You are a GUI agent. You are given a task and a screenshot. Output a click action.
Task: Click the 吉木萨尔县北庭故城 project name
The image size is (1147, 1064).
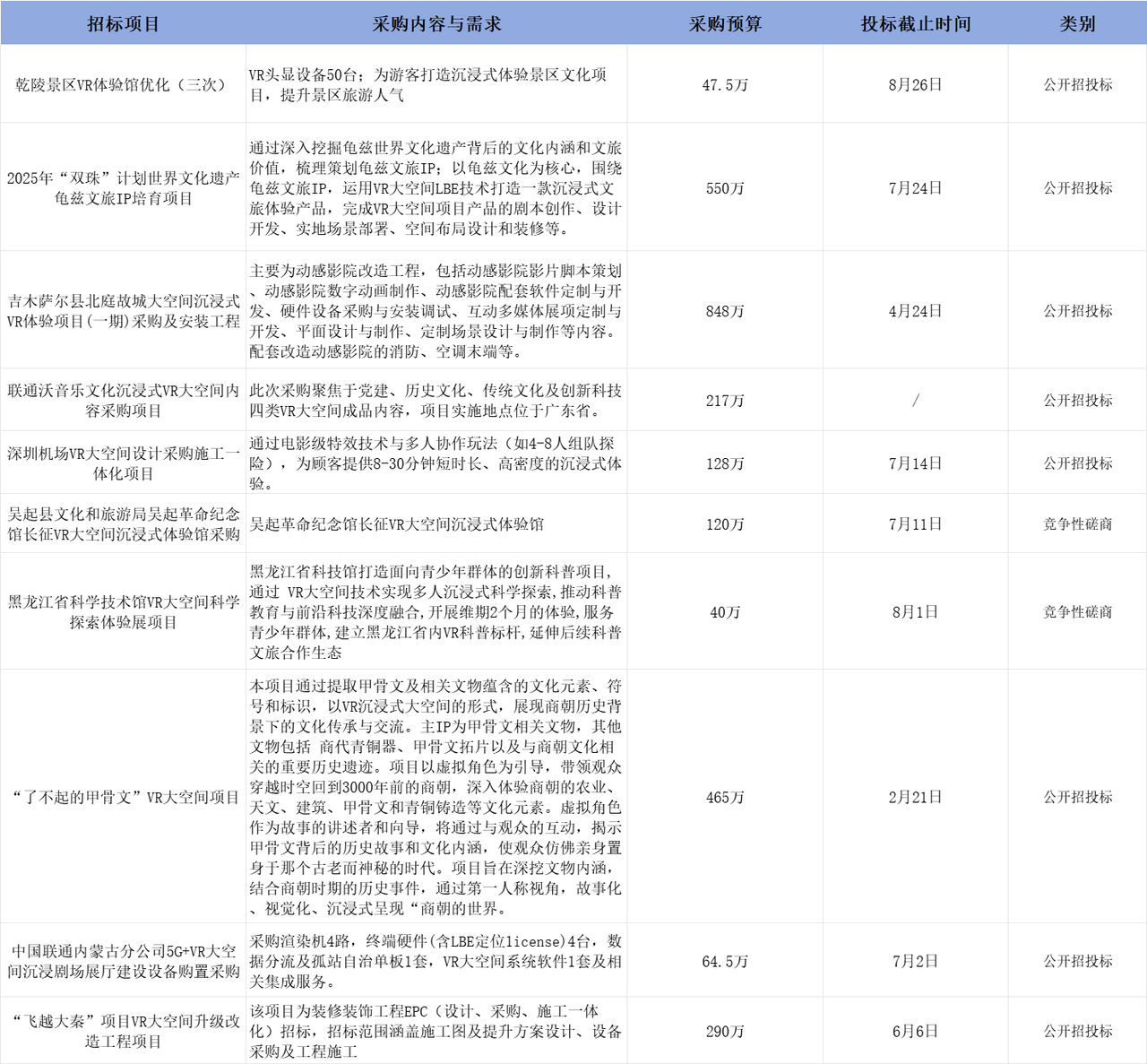(124, 310)
